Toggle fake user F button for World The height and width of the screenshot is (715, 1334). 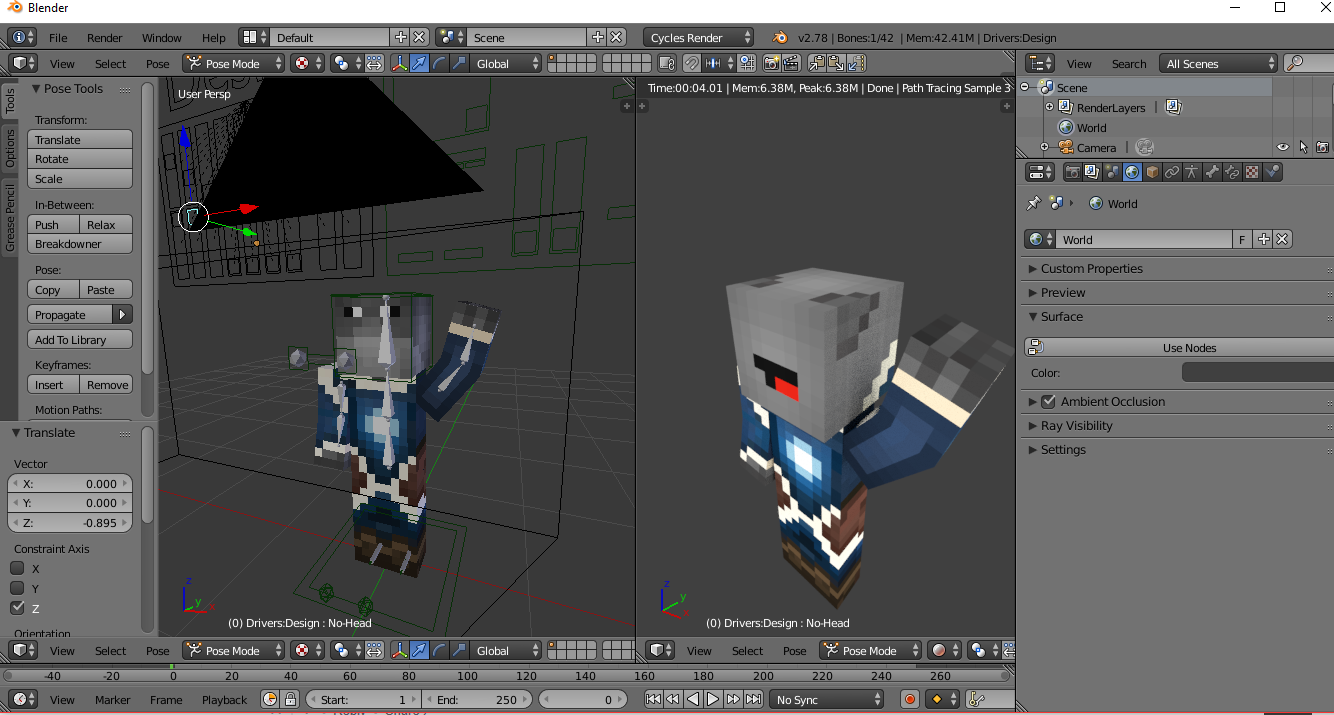1242,239
